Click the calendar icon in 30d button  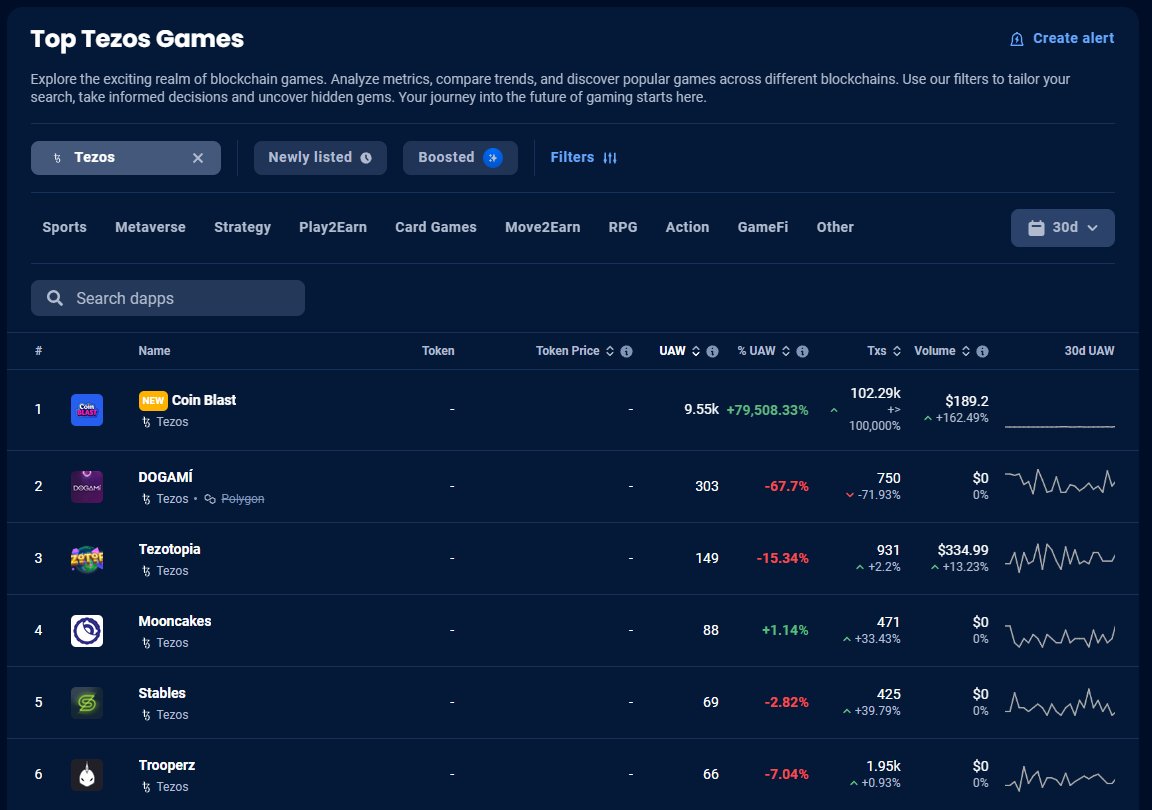point(1036,228)
